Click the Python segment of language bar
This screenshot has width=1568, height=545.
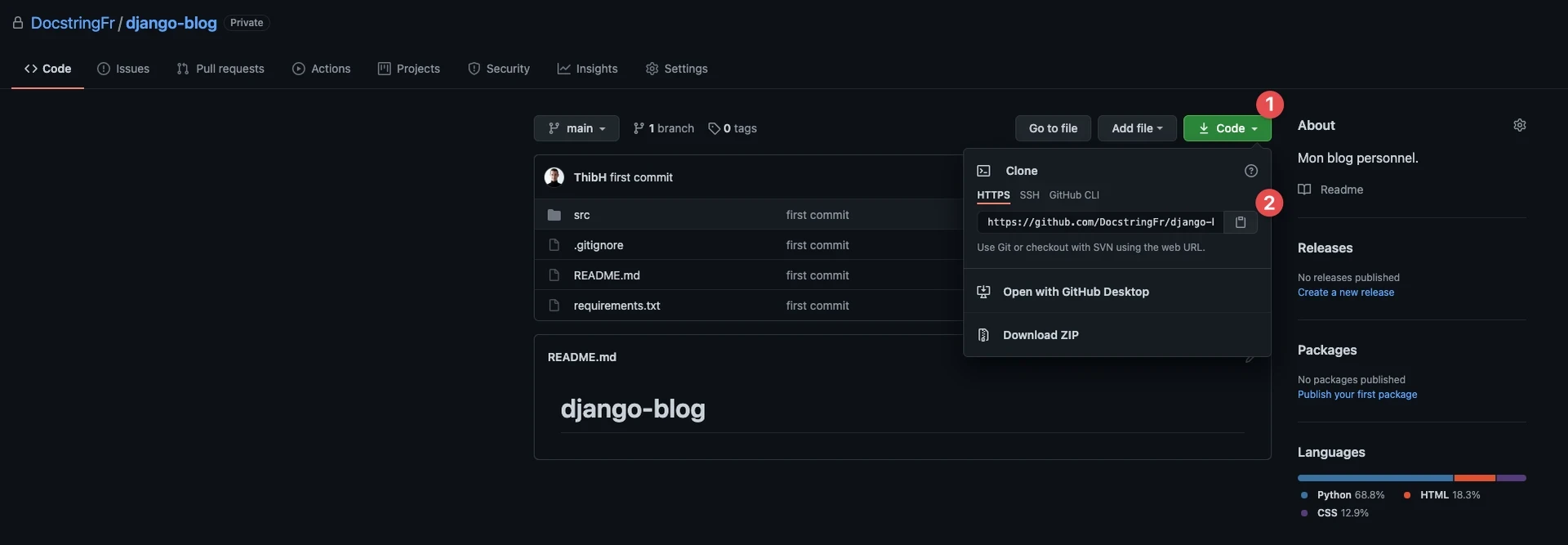(1374, 478)
